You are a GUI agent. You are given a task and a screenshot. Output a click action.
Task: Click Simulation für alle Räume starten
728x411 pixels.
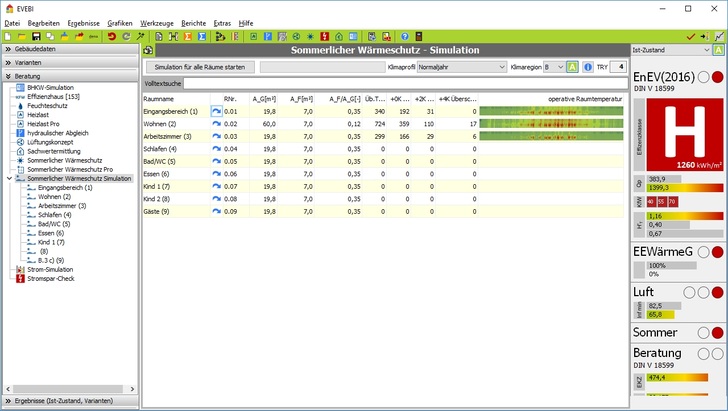[x=198, y=67]
